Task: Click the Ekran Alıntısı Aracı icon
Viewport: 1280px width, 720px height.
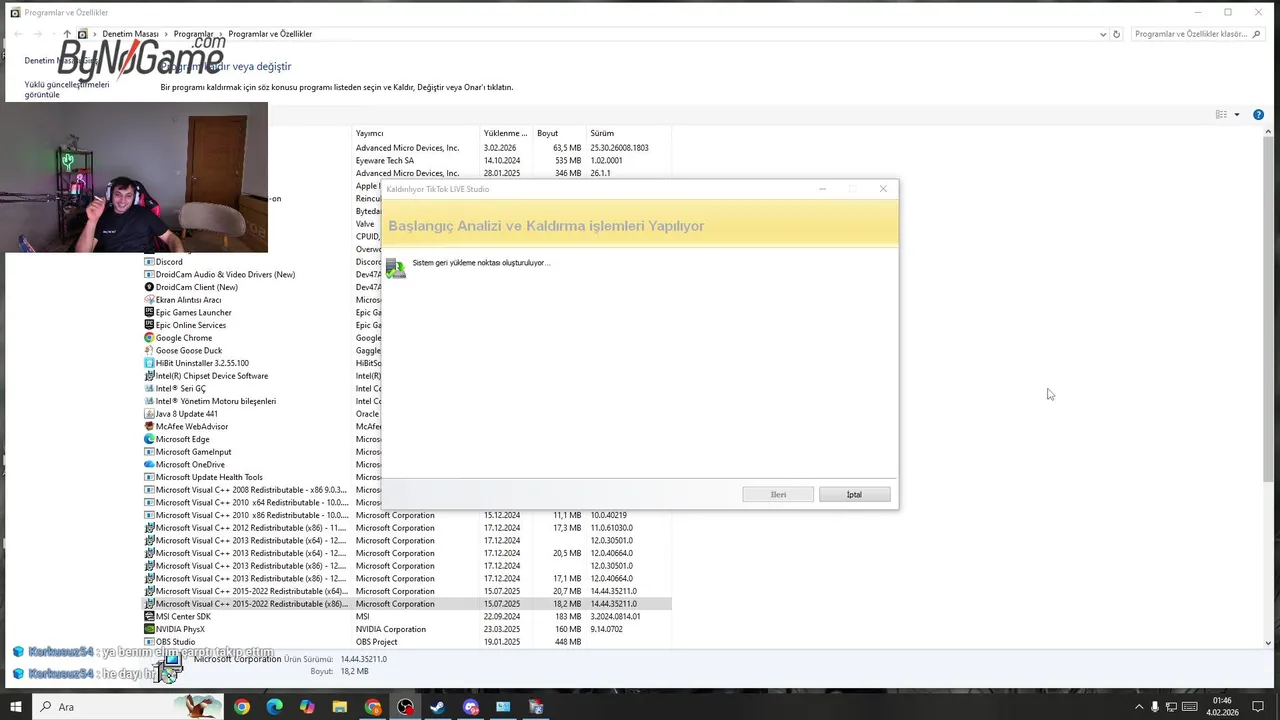Action: pyautogui.click(x=149, y=300)
